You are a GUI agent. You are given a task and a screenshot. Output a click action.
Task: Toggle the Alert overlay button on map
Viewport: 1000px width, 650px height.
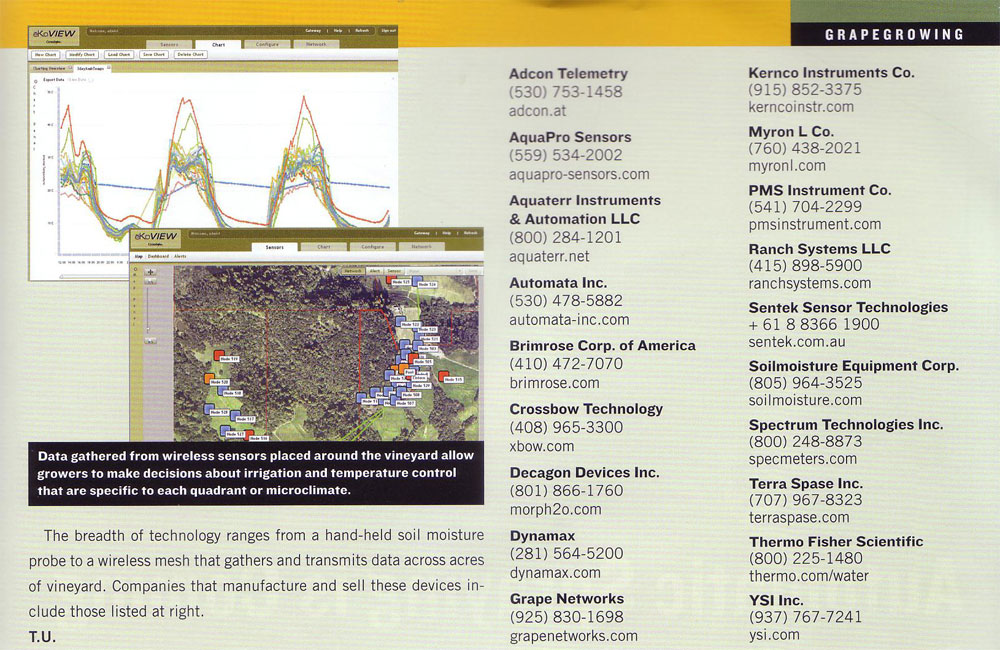pos(375,271)
